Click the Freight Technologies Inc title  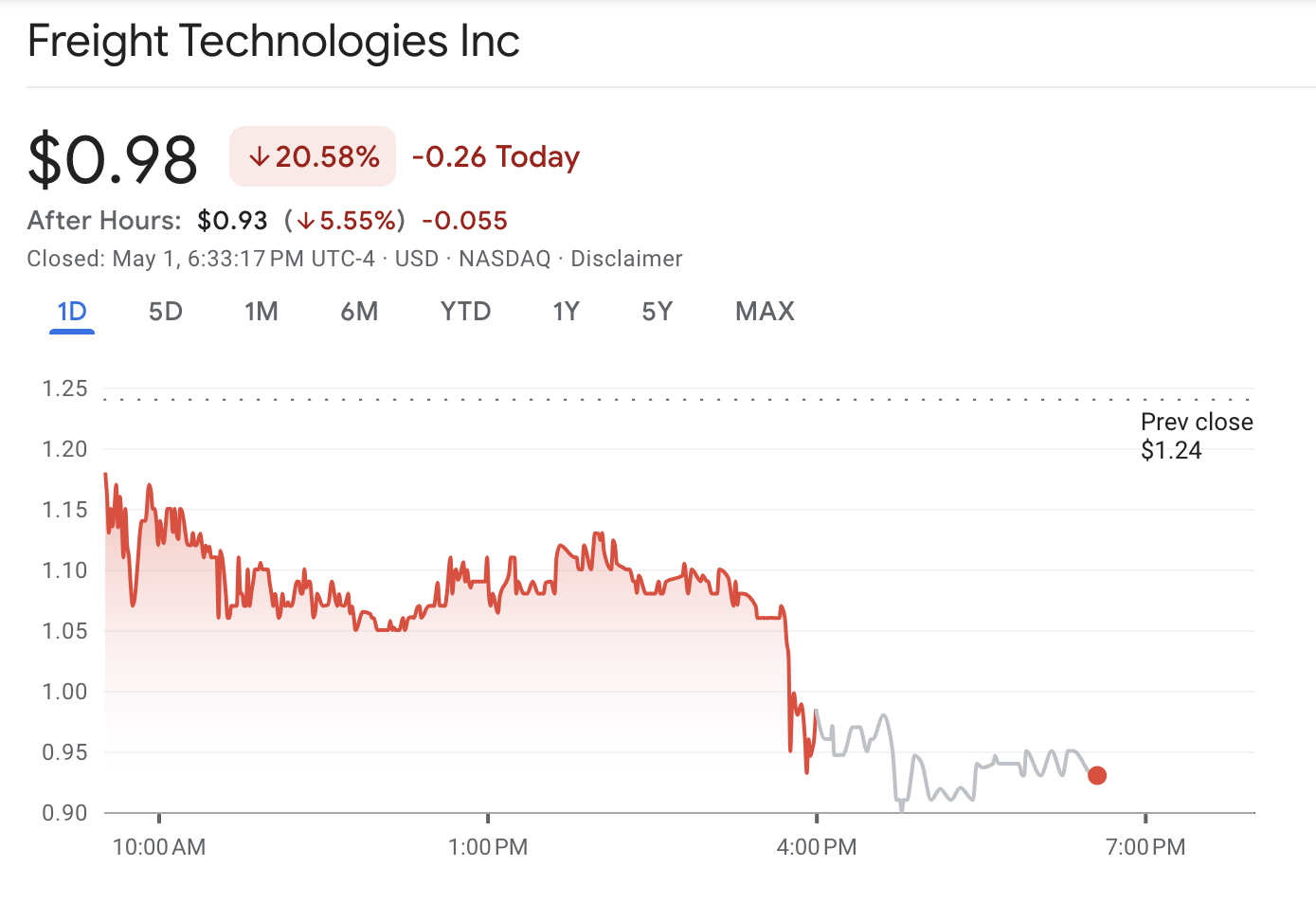point(274,41)
